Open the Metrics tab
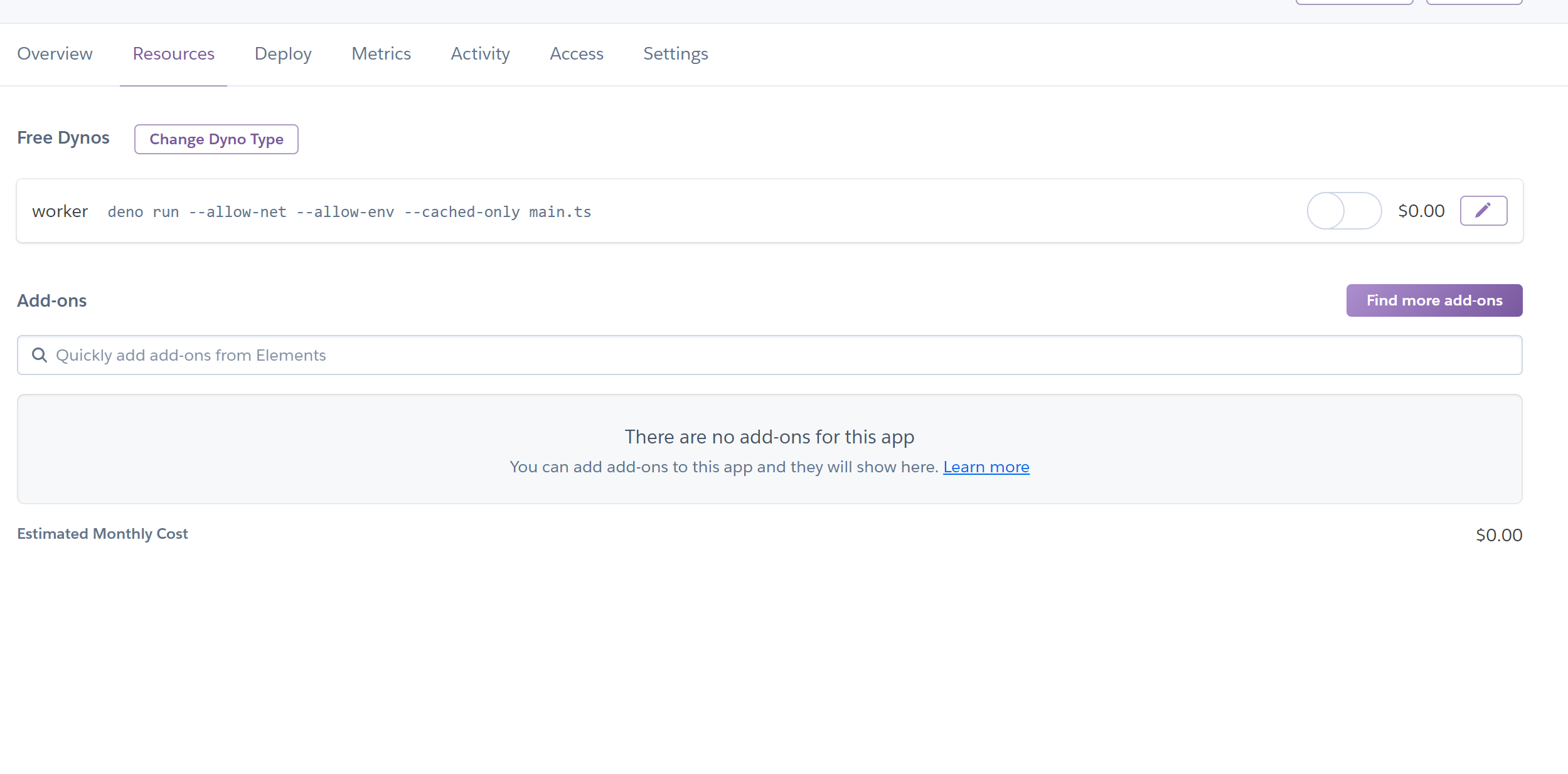Image resolution: width=1568 pixels, height=774 pixels. (381, 54)
